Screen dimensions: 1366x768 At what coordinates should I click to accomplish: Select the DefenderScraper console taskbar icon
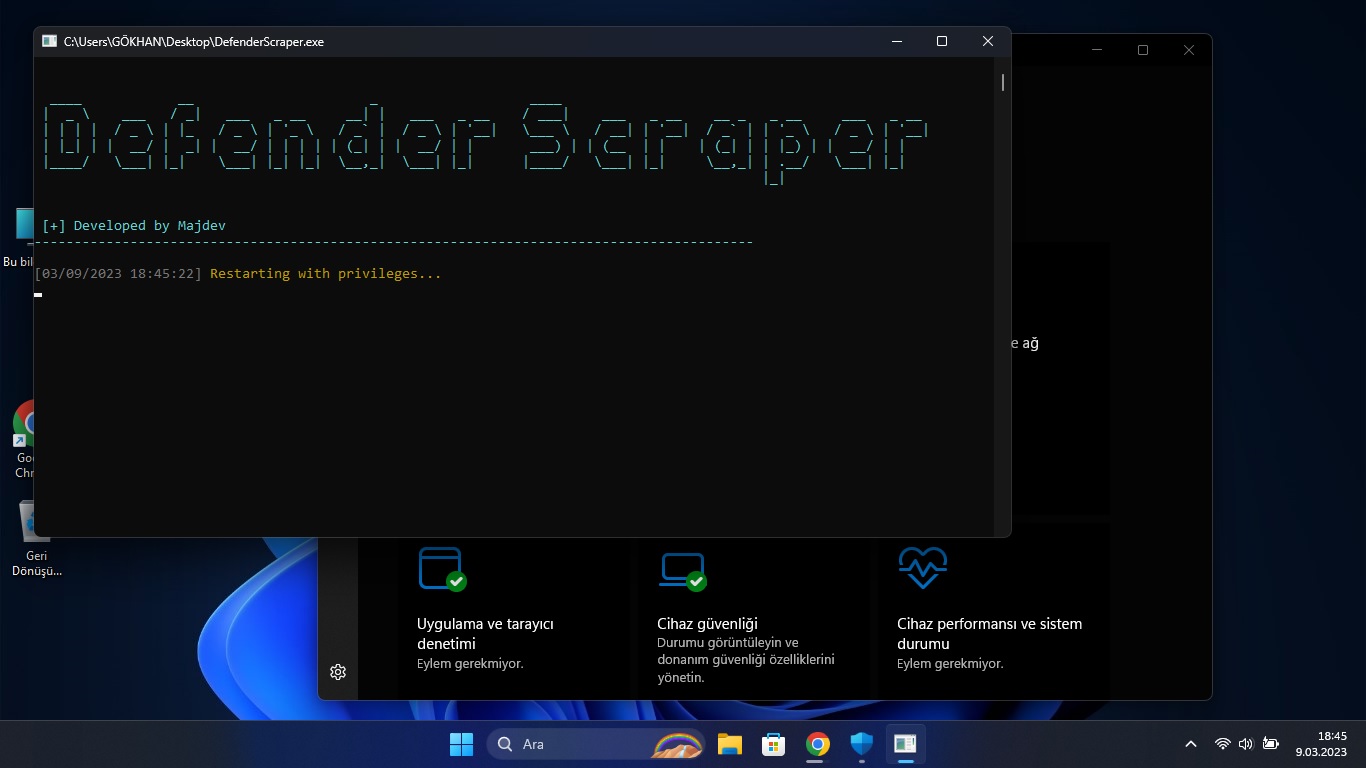[x=905, y=744]
